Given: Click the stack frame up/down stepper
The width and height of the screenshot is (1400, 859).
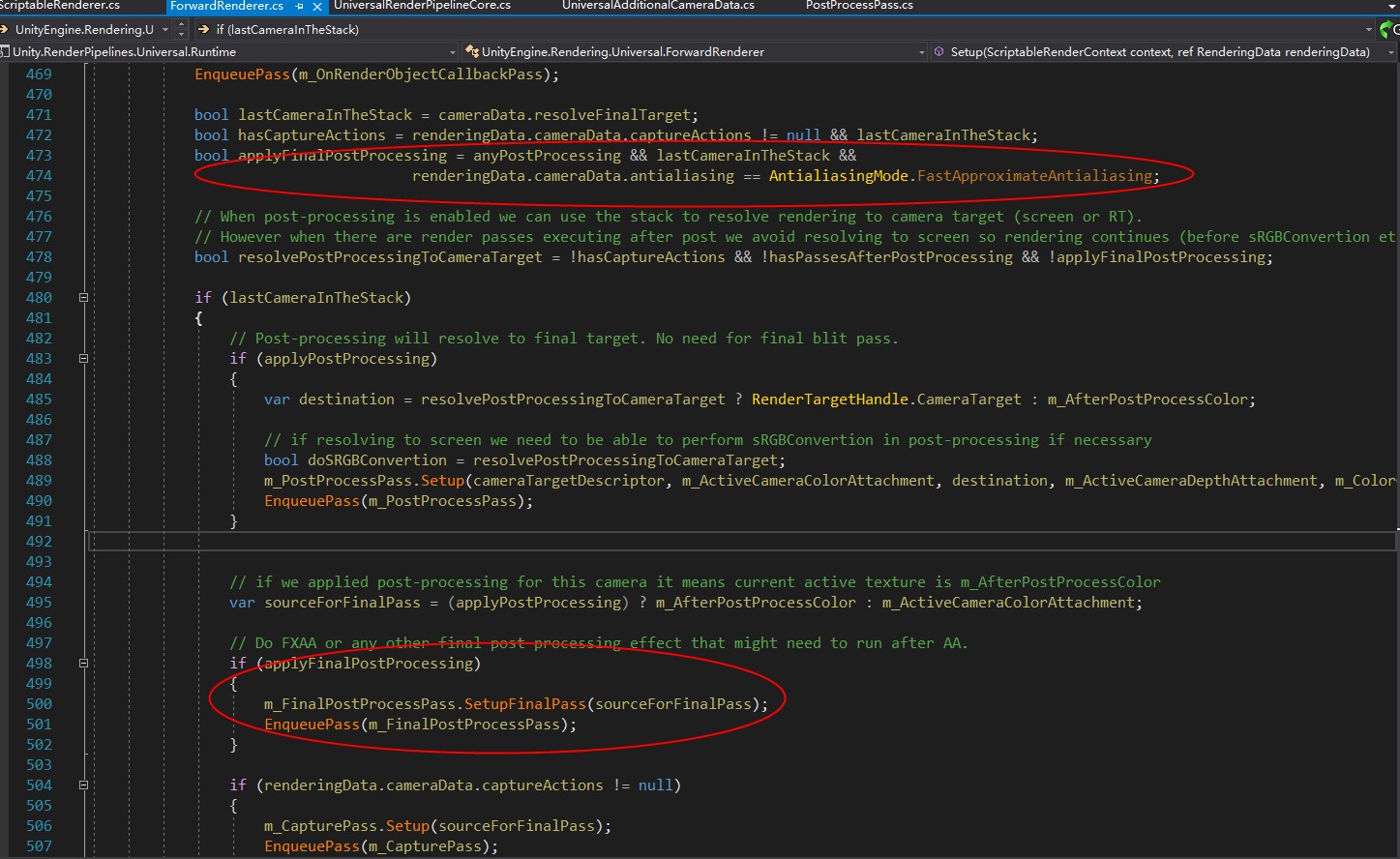Looking at the screenshot, I should 181,29.
